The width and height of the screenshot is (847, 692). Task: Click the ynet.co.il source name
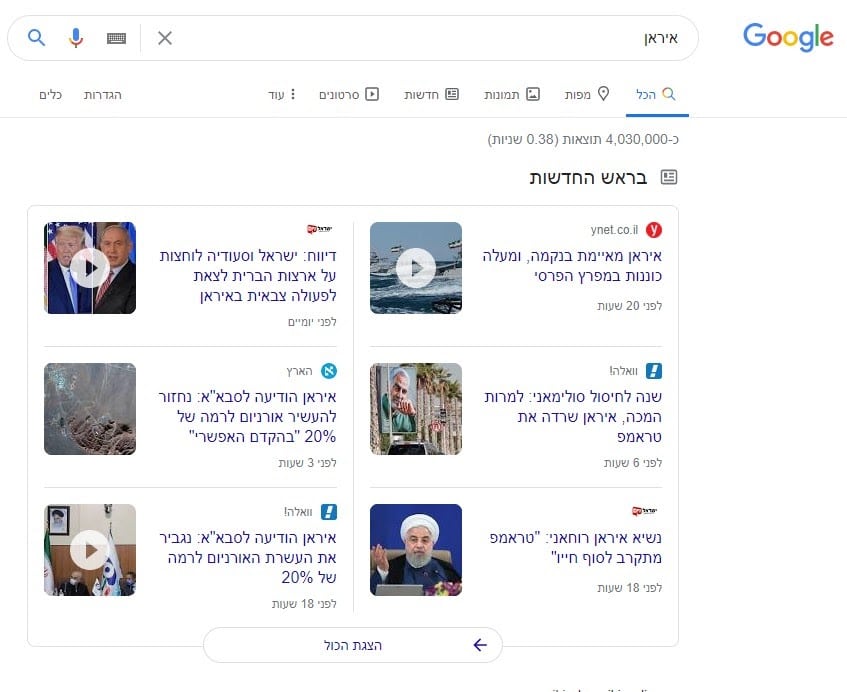(x=614, y=230)
